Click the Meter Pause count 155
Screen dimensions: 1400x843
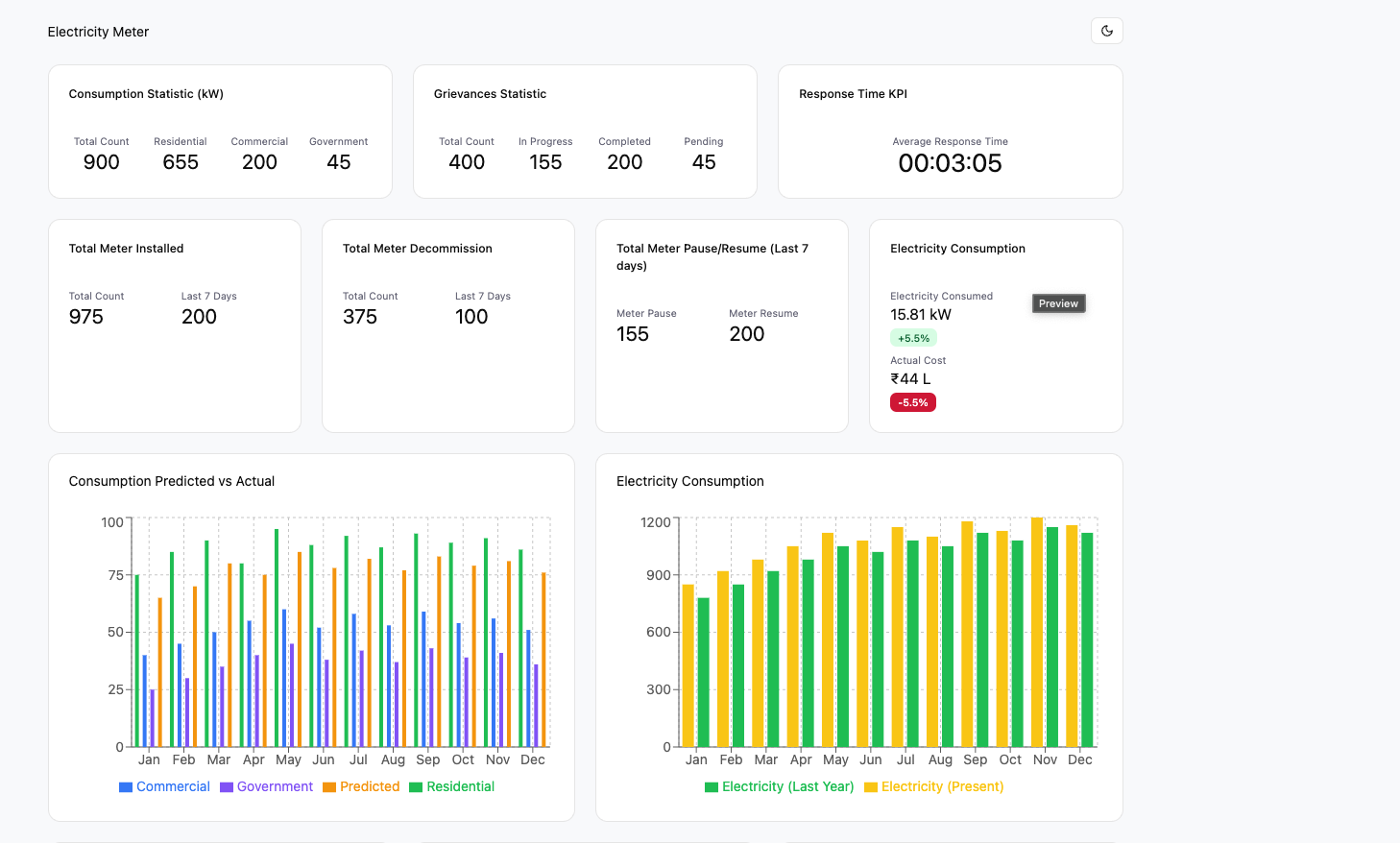click(633, 333)
